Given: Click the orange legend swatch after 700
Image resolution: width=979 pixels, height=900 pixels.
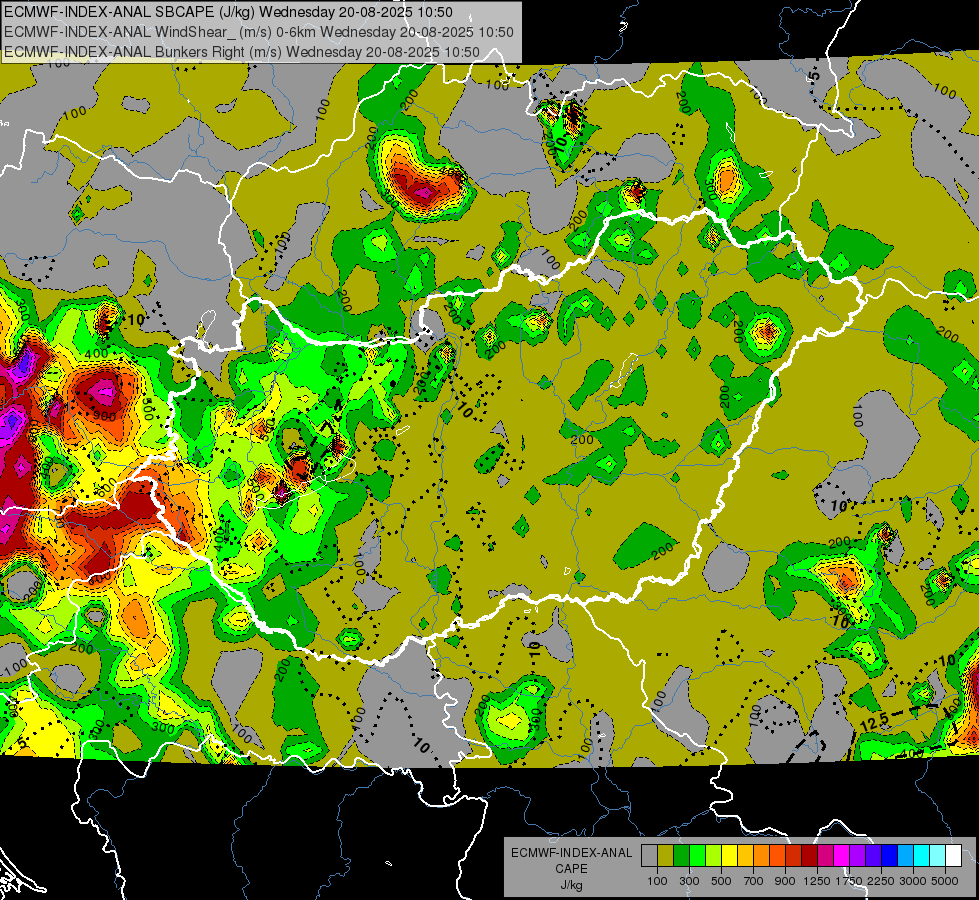Looking at the screenshot, I should click(x=761, y=856).
